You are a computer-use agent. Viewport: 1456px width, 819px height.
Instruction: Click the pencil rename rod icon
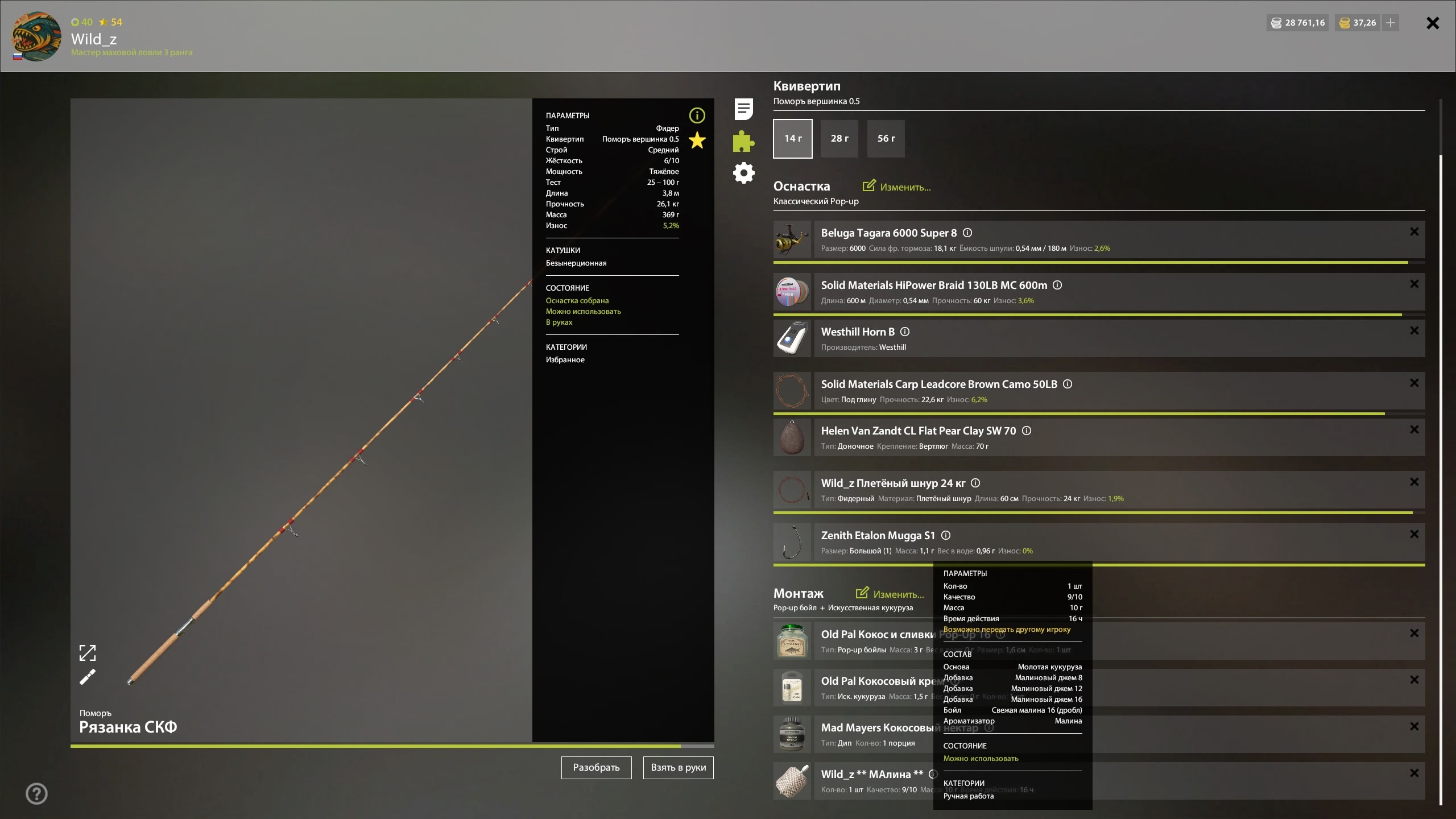point(88,677)
